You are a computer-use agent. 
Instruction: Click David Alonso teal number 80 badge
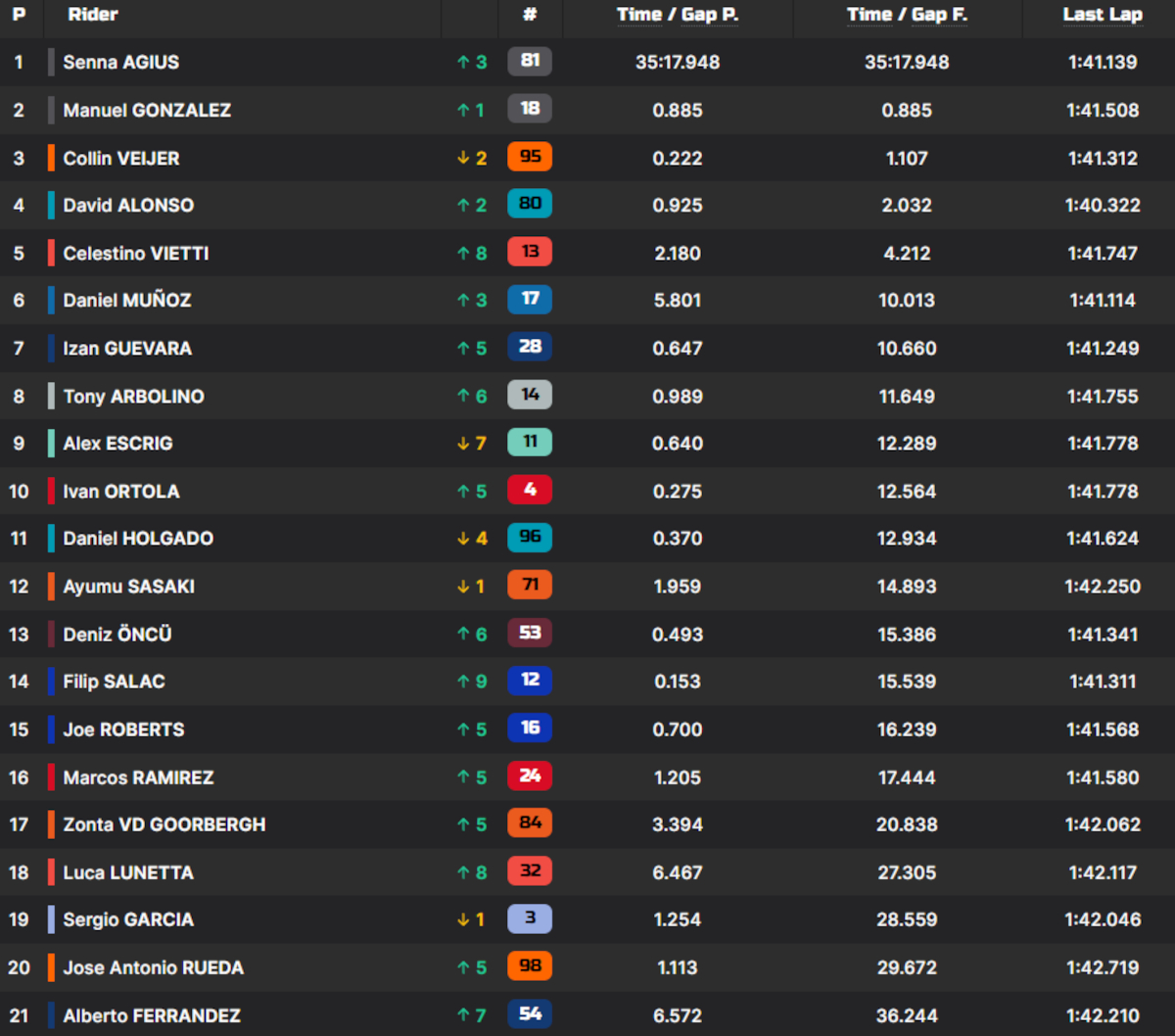pos(530,205)
